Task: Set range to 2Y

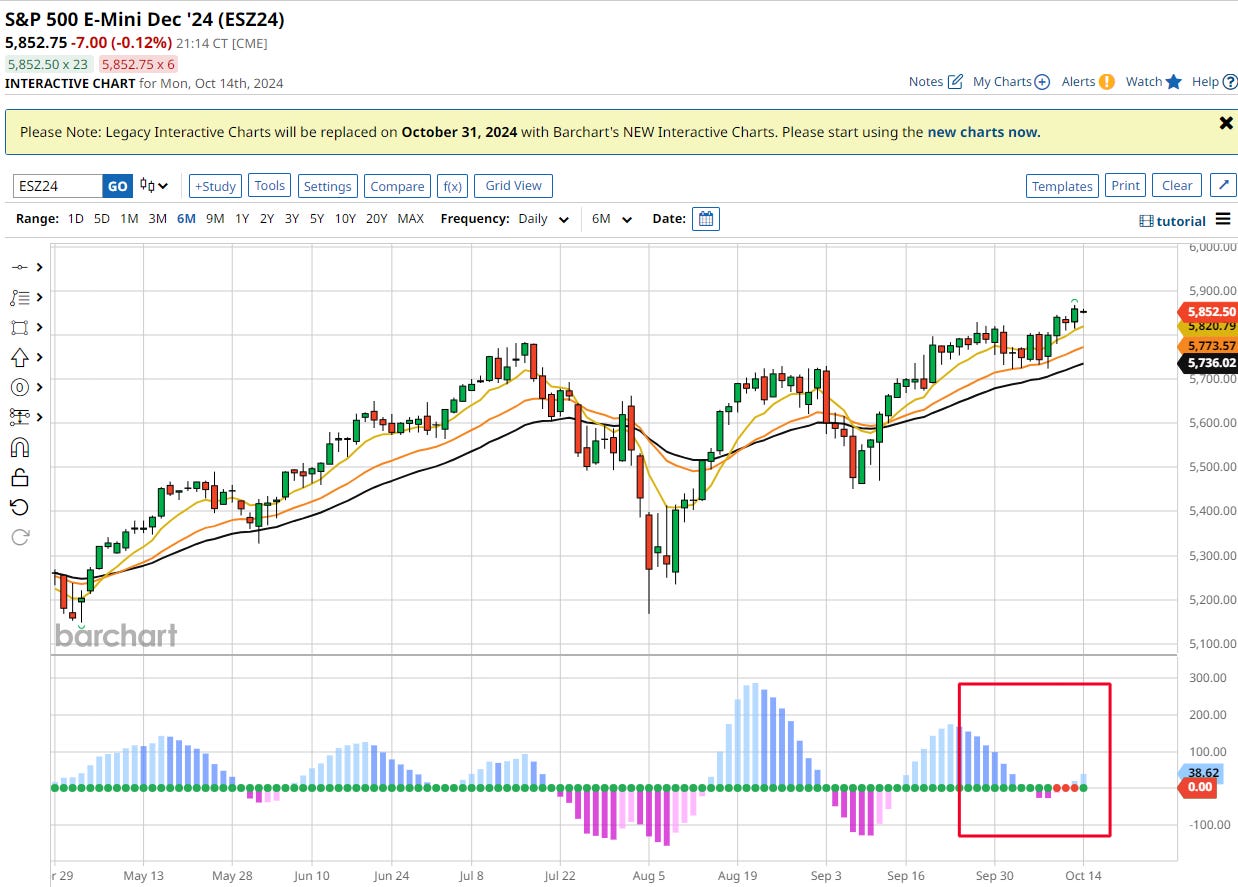Action: [x=267, y=219]
